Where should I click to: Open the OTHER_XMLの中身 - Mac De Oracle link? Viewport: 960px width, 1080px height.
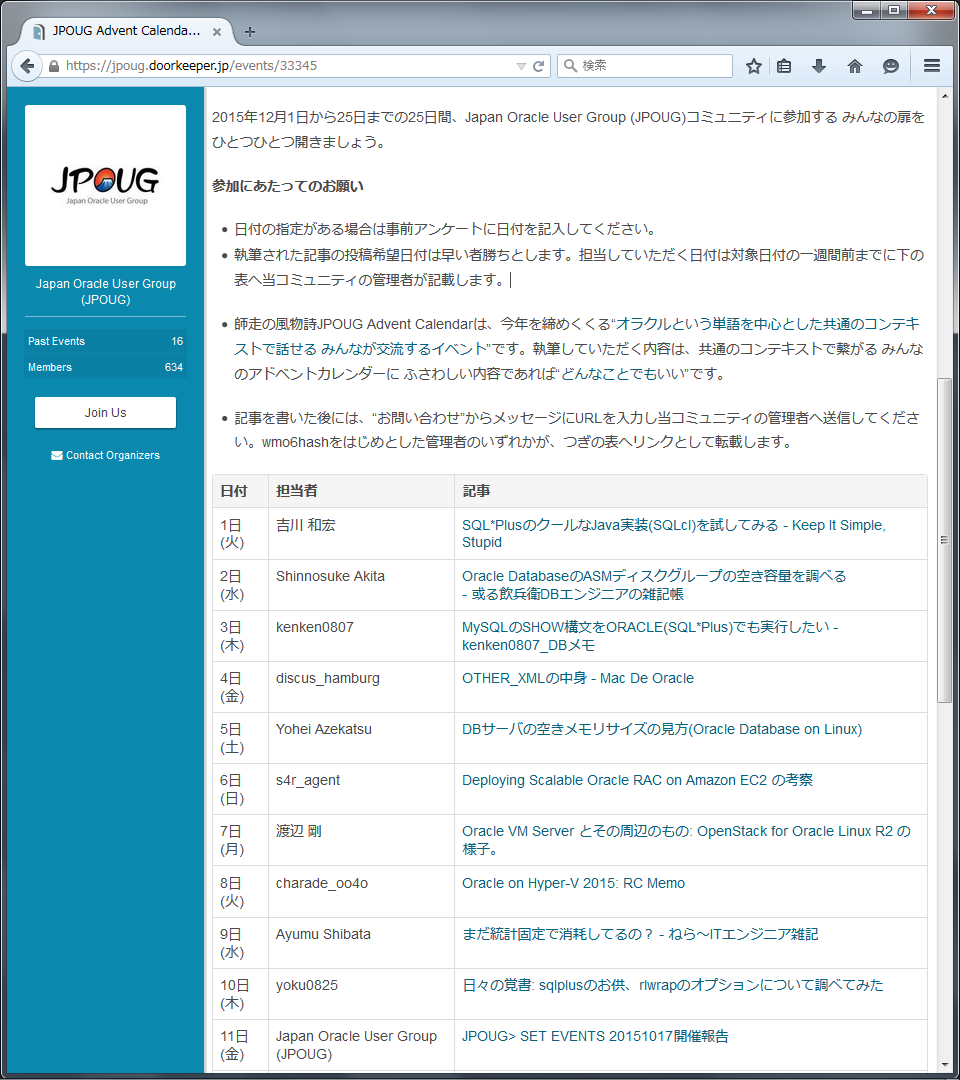578,678
